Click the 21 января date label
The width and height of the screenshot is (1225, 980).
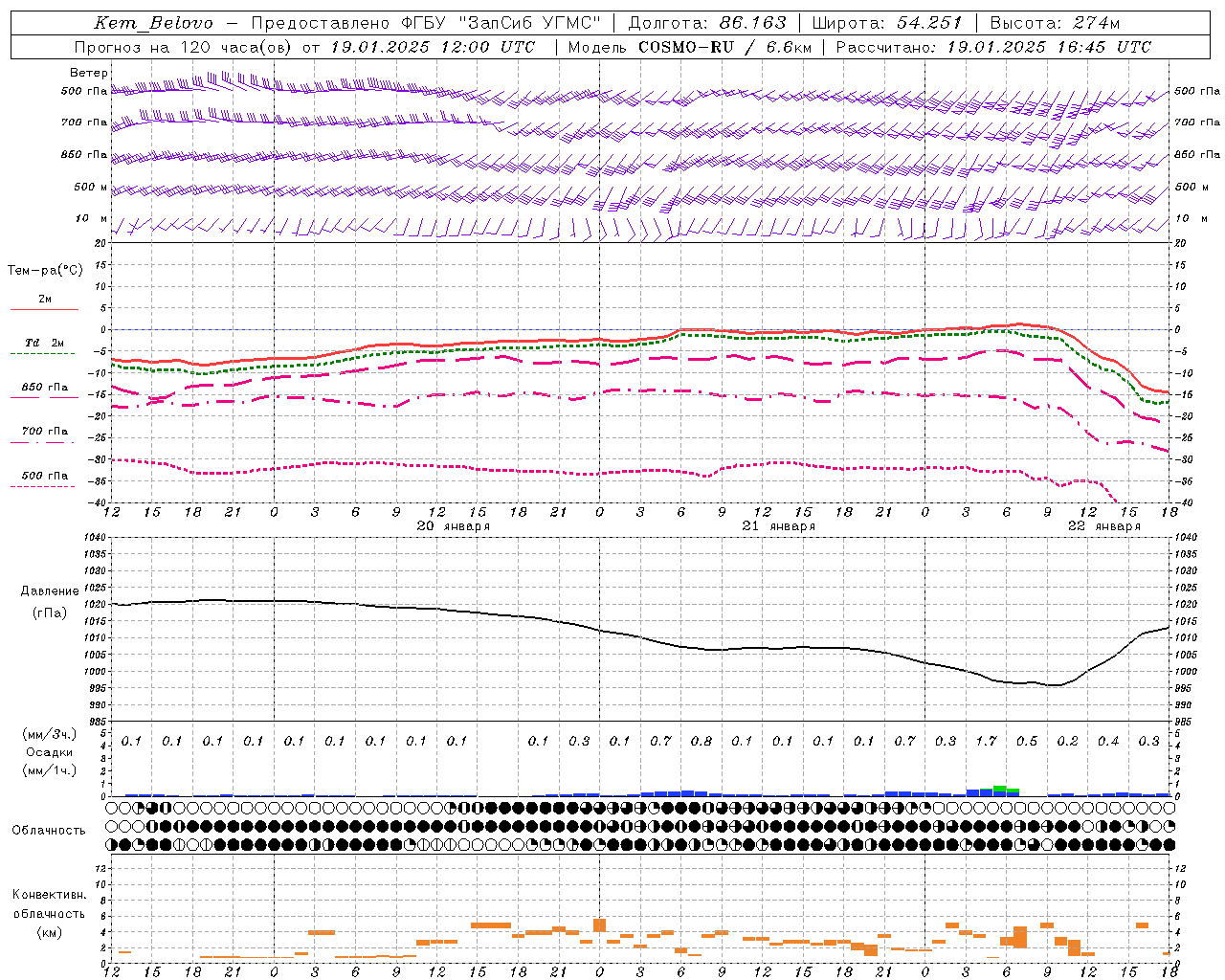tap(779, 526)
